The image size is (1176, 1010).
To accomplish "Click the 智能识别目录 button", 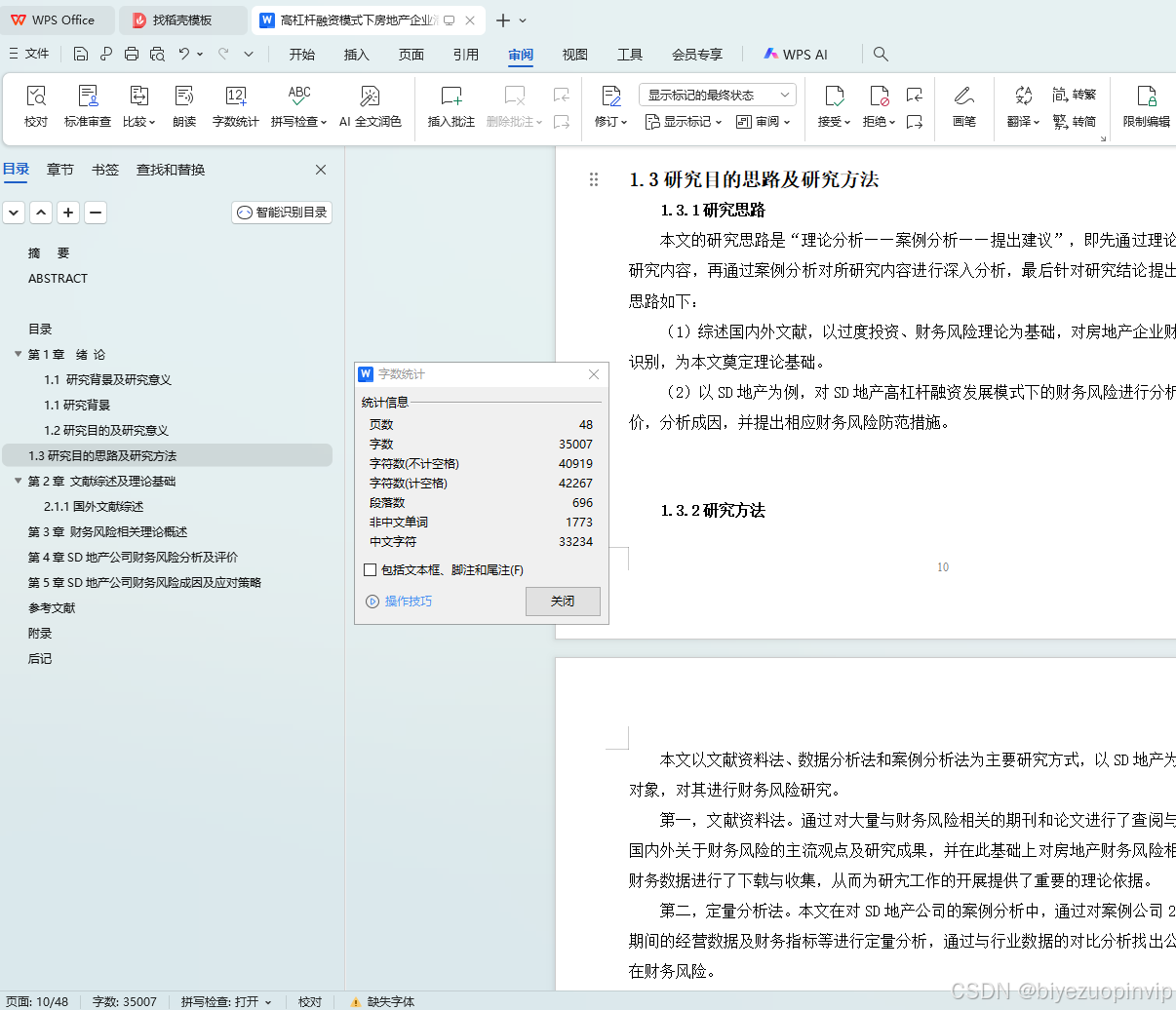I will pos(282,213).
